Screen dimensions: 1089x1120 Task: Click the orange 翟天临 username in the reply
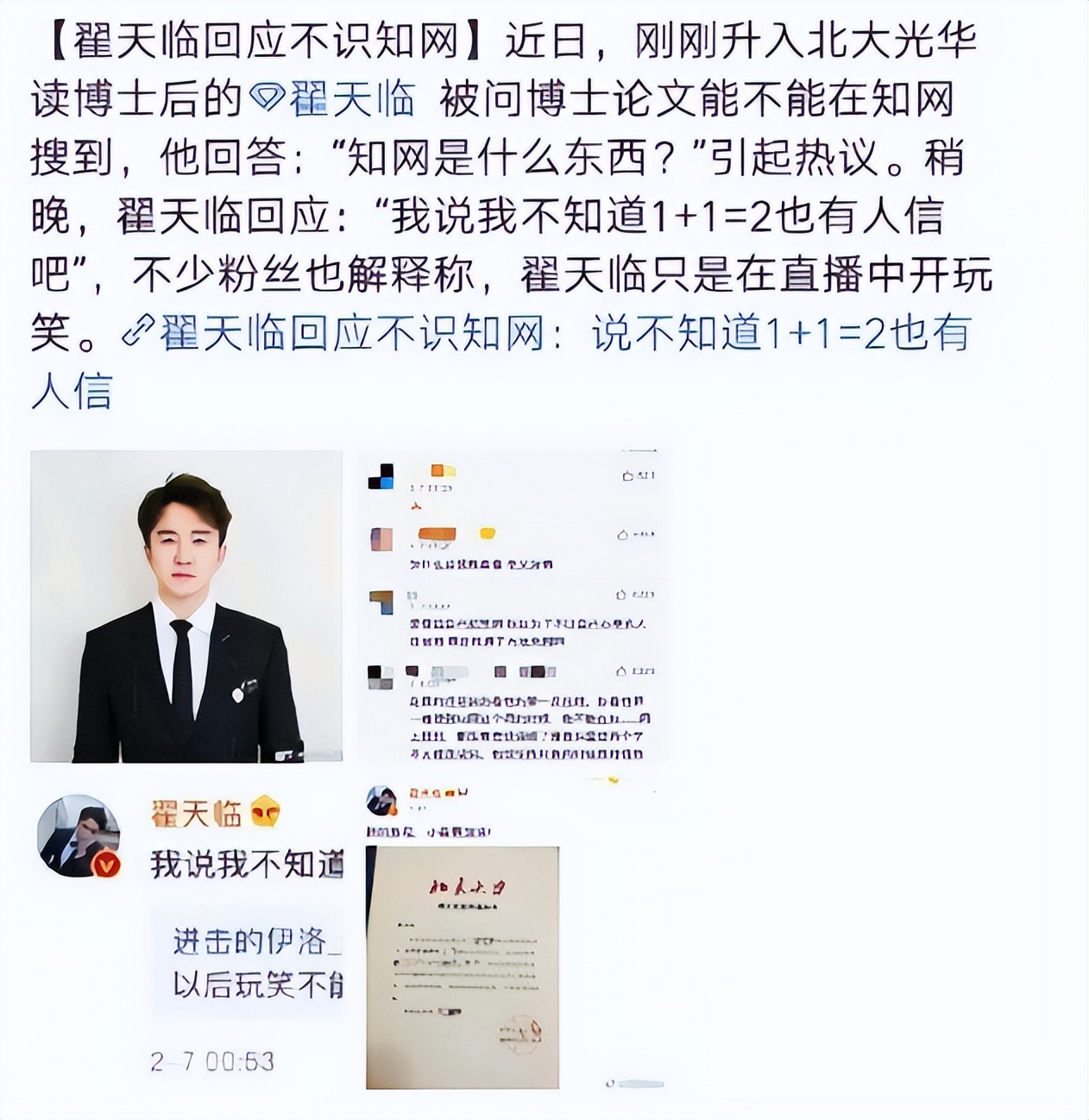(196, 813)
